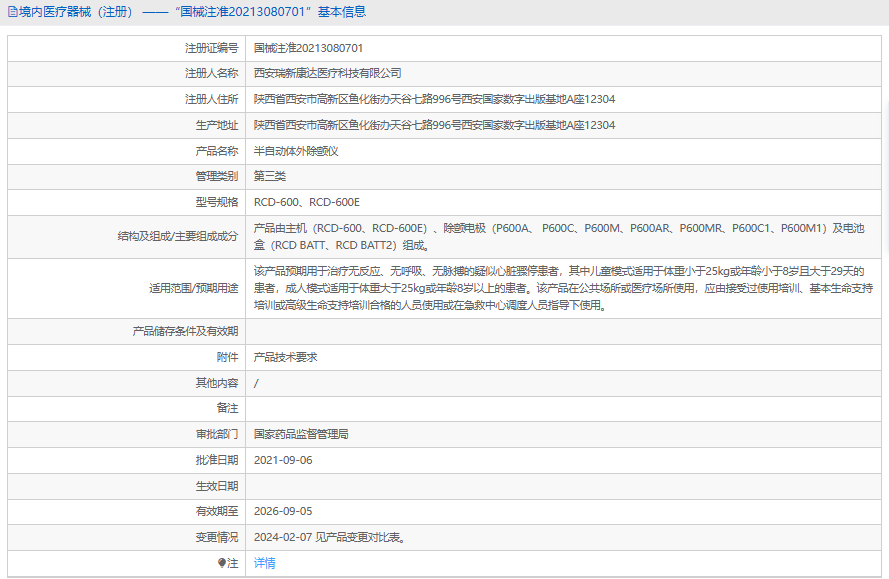The height and width of the screenshot is (579, 889).
Task: Click the bulb icon beside 注 label
Action: pos(222,563)
